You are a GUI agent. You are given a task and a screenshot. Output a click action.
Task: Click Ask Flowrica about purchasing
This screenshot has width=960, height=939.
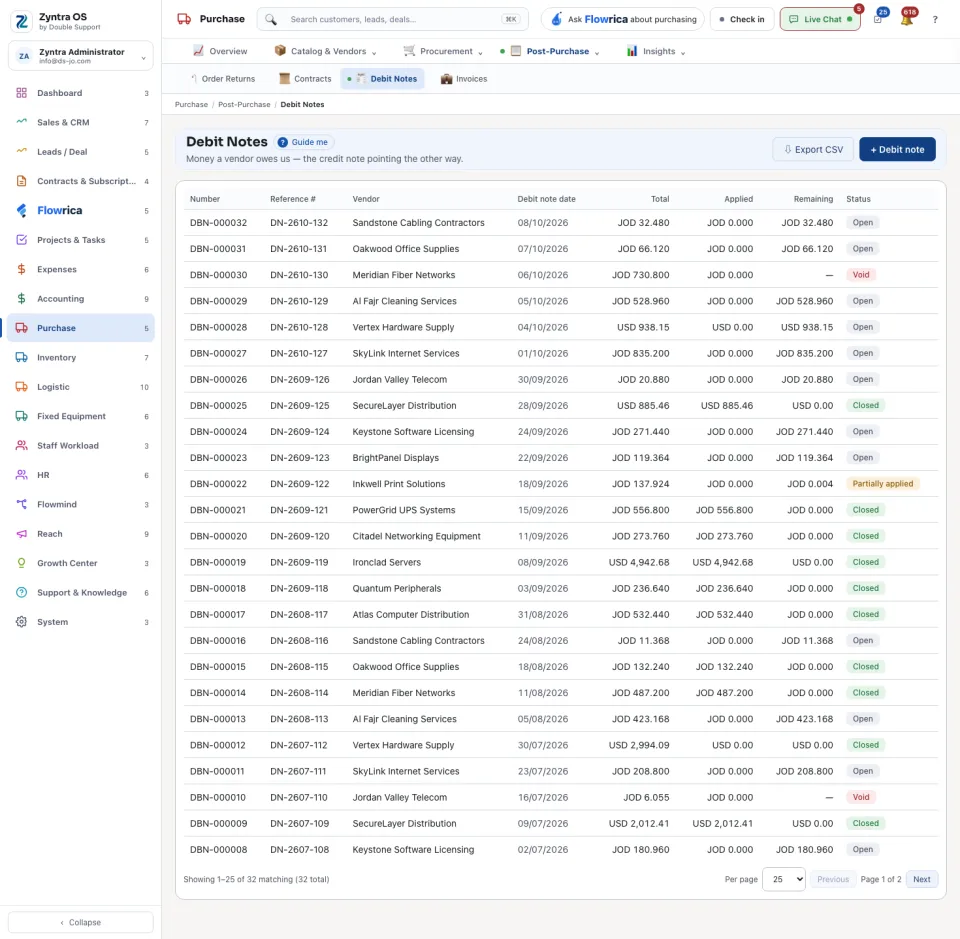coord(623,20)
